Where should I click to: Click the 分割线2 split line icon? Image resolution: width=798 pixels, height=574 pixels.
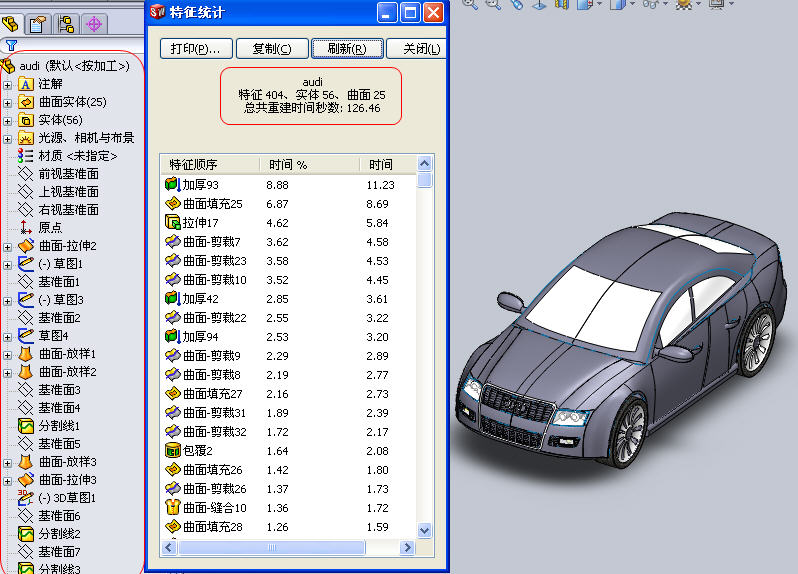click(25, 533)
